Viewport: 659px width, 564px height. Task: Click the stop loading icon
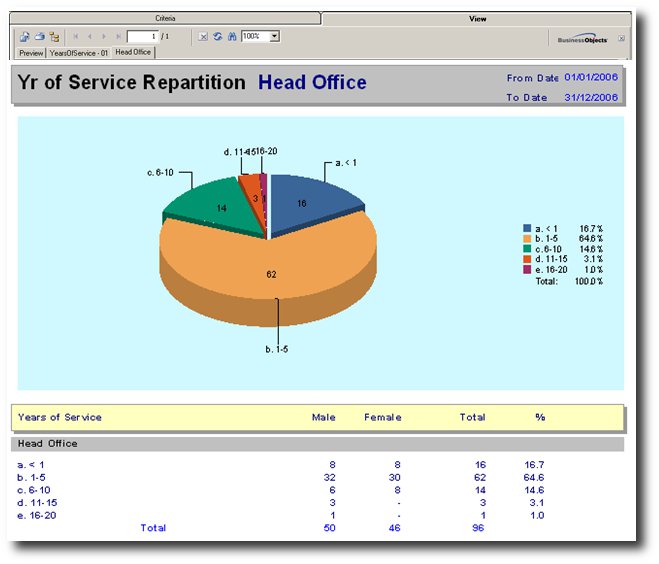coord(203,36)
